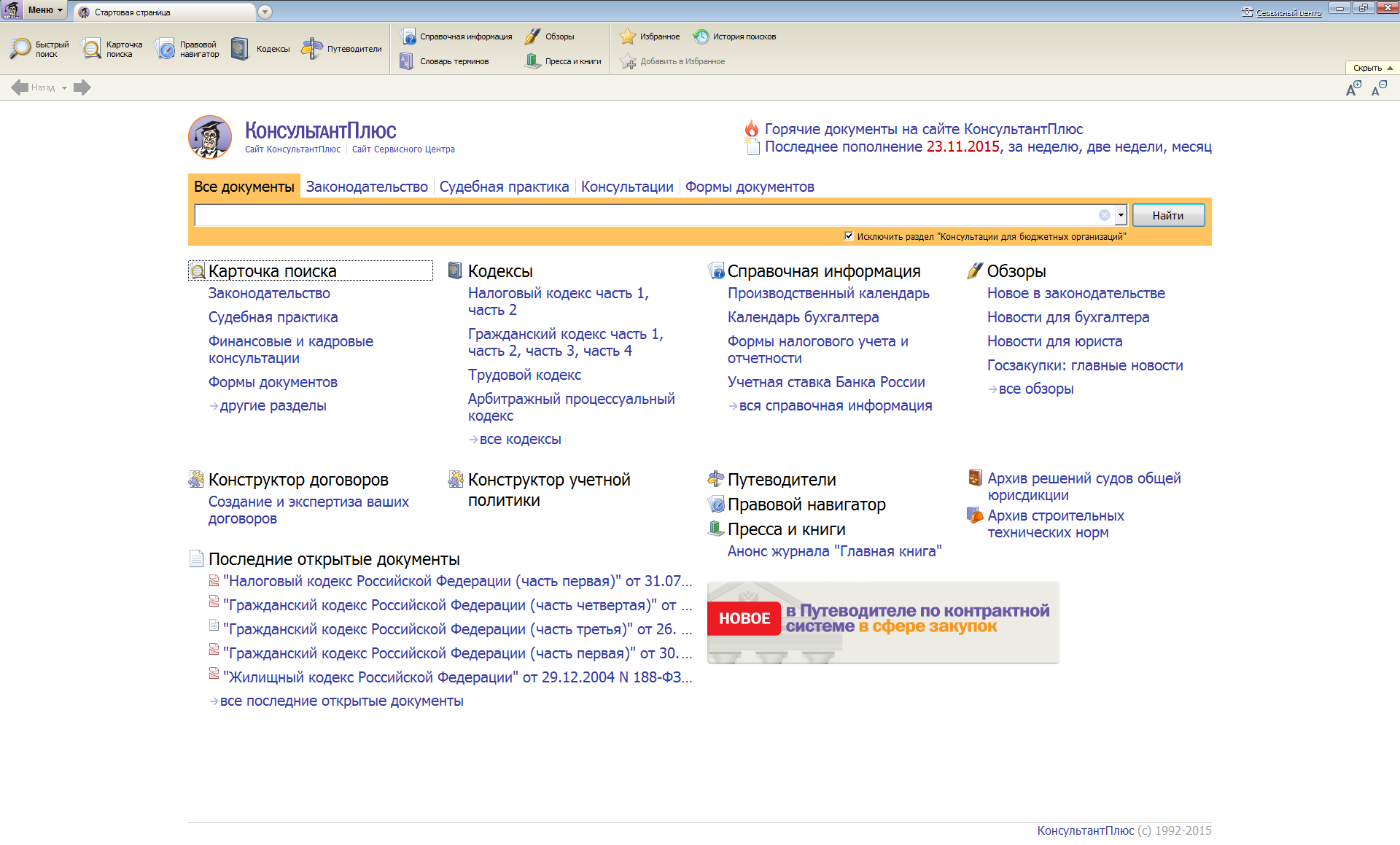Open Учетная ставка Банка России link

826,382
